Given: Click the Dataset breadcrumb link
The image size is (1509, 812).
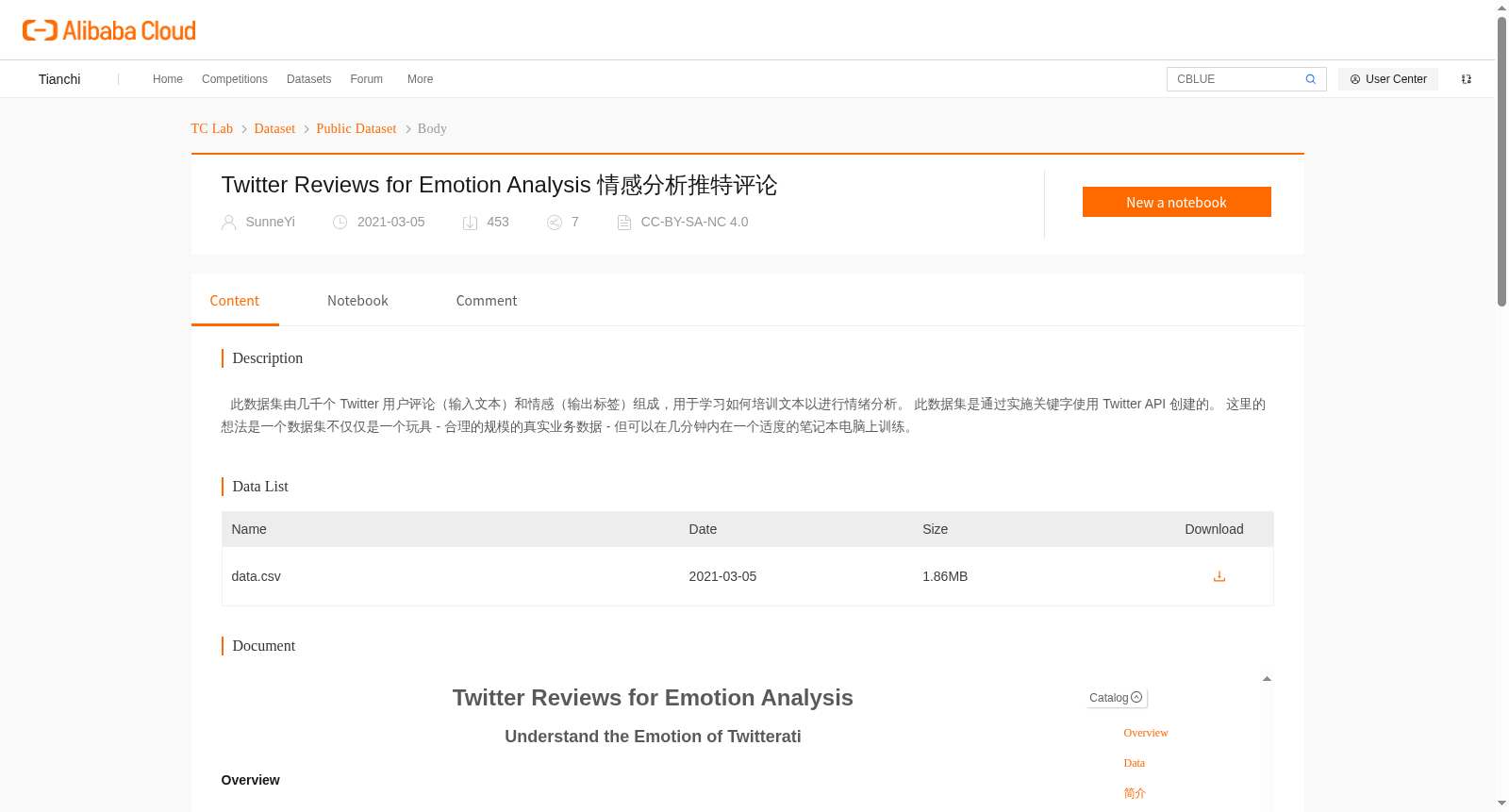Looking at the screenshot, I should coord(274,128).
